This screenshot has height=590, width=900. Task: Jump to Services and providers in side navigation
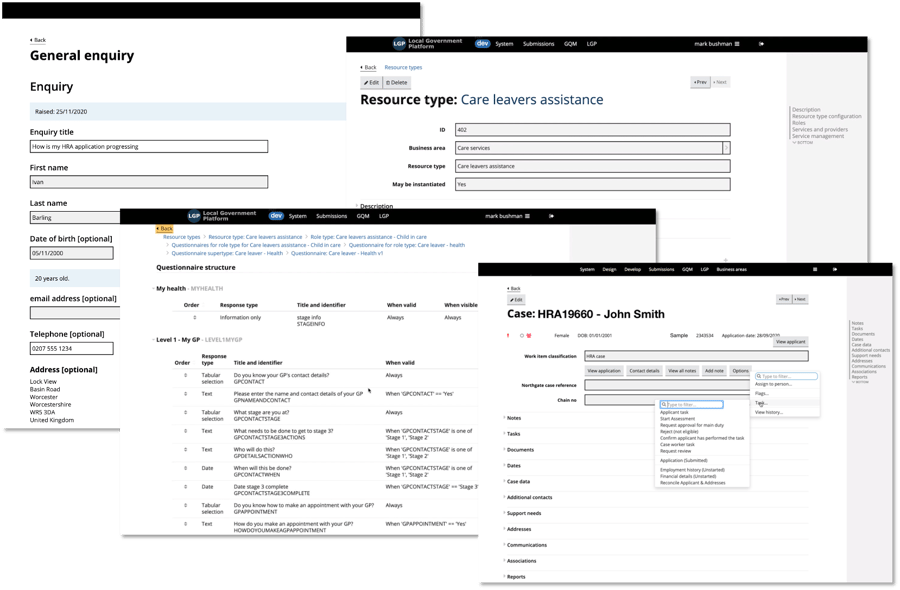[820, 130]
